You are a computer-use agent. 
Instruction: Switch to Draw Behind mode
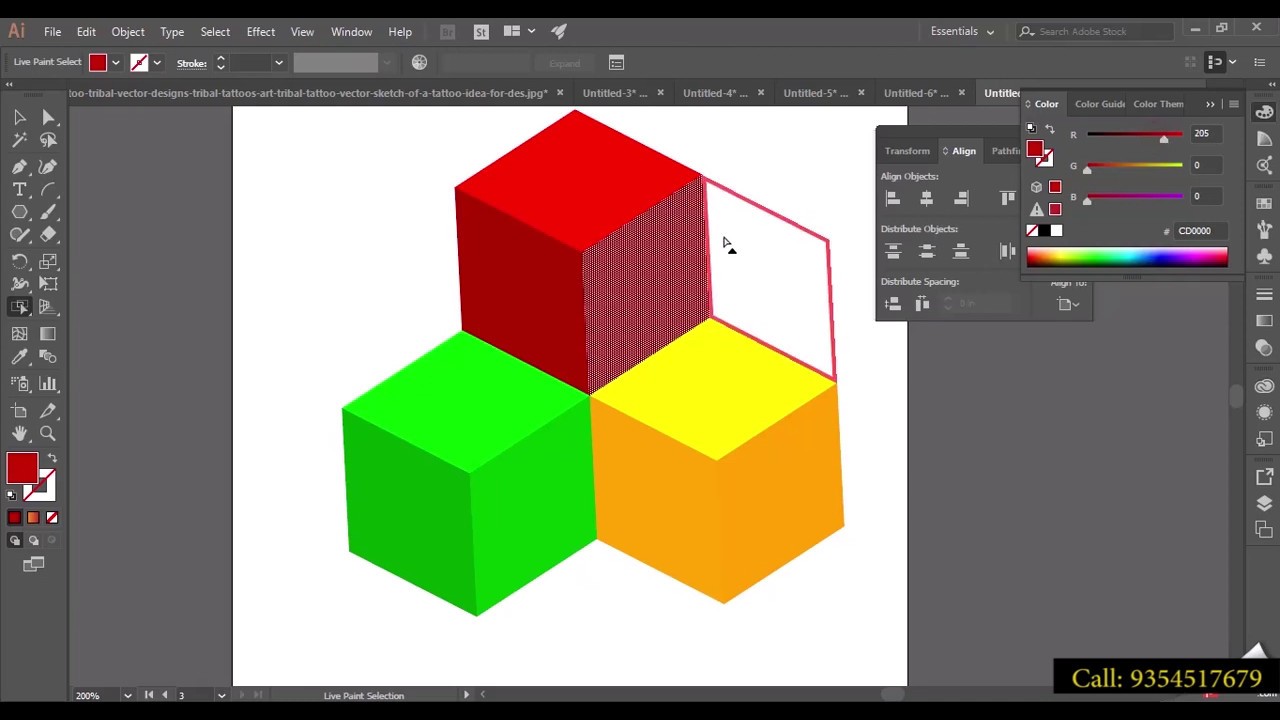click(33, 540)
